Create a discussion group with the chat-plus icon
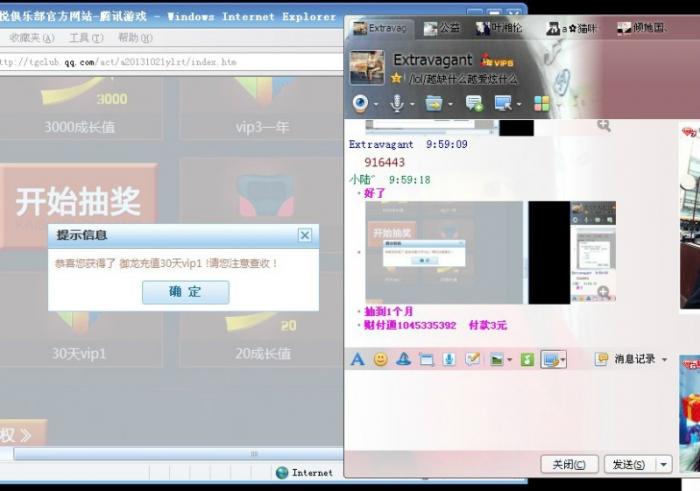This screenshot has width=700, height=491. pyautogui.click(x=474, y=104)
